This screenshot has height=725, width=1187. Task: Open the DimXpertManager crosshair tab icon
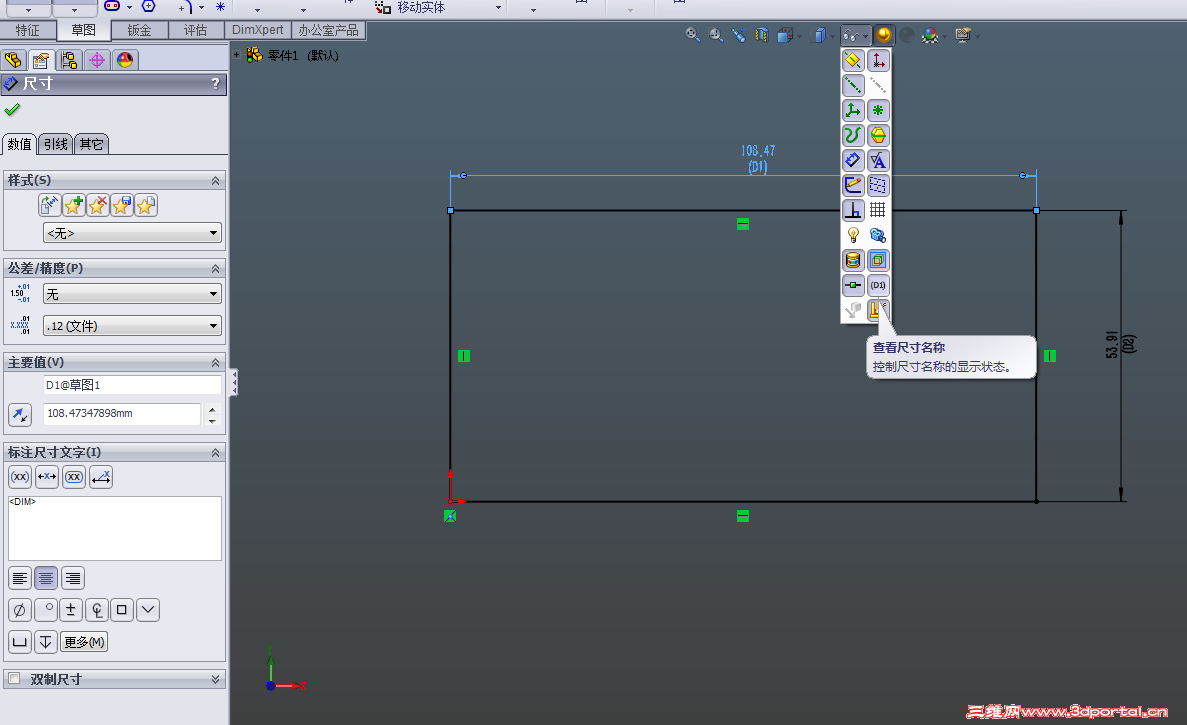click(x=97, y=60)
